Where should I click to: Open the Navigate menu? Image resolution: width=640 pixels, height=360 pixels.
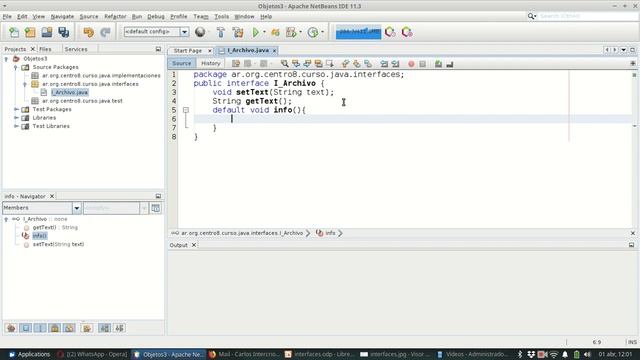click(x=62, y=17)
